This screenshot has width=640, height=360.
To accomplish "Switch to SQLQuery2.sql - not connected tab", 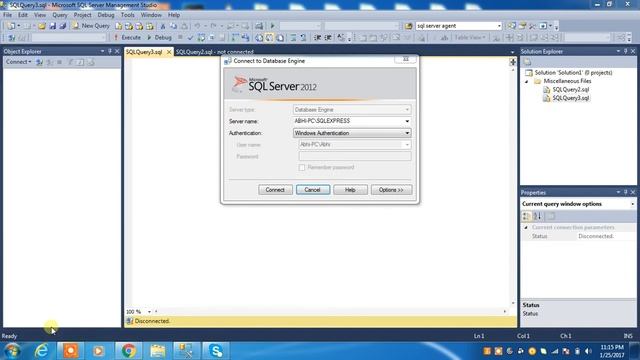I will [215, 52].
